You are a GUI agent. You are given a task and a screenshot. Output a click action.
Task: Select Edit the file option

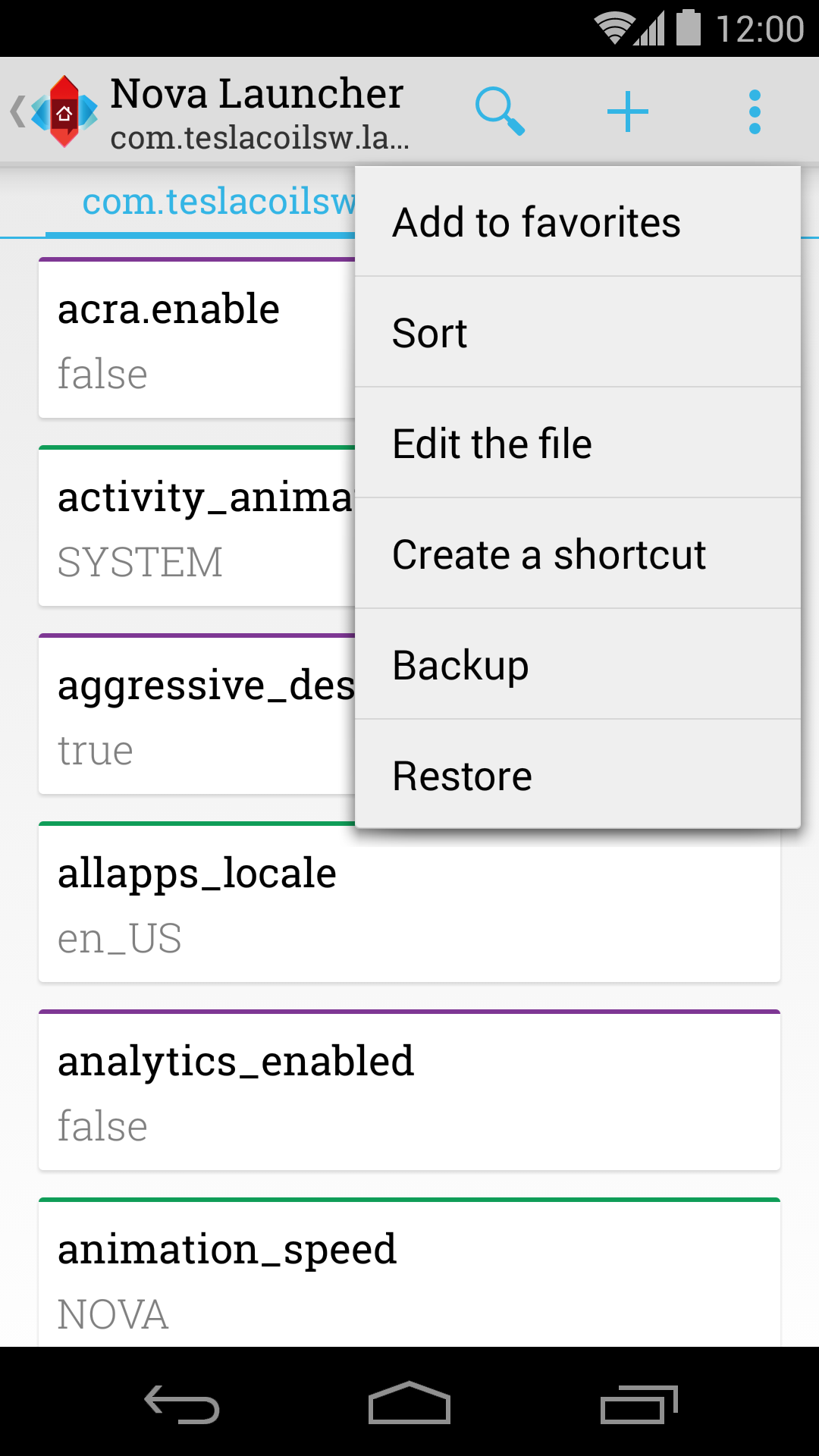(578, 444)
